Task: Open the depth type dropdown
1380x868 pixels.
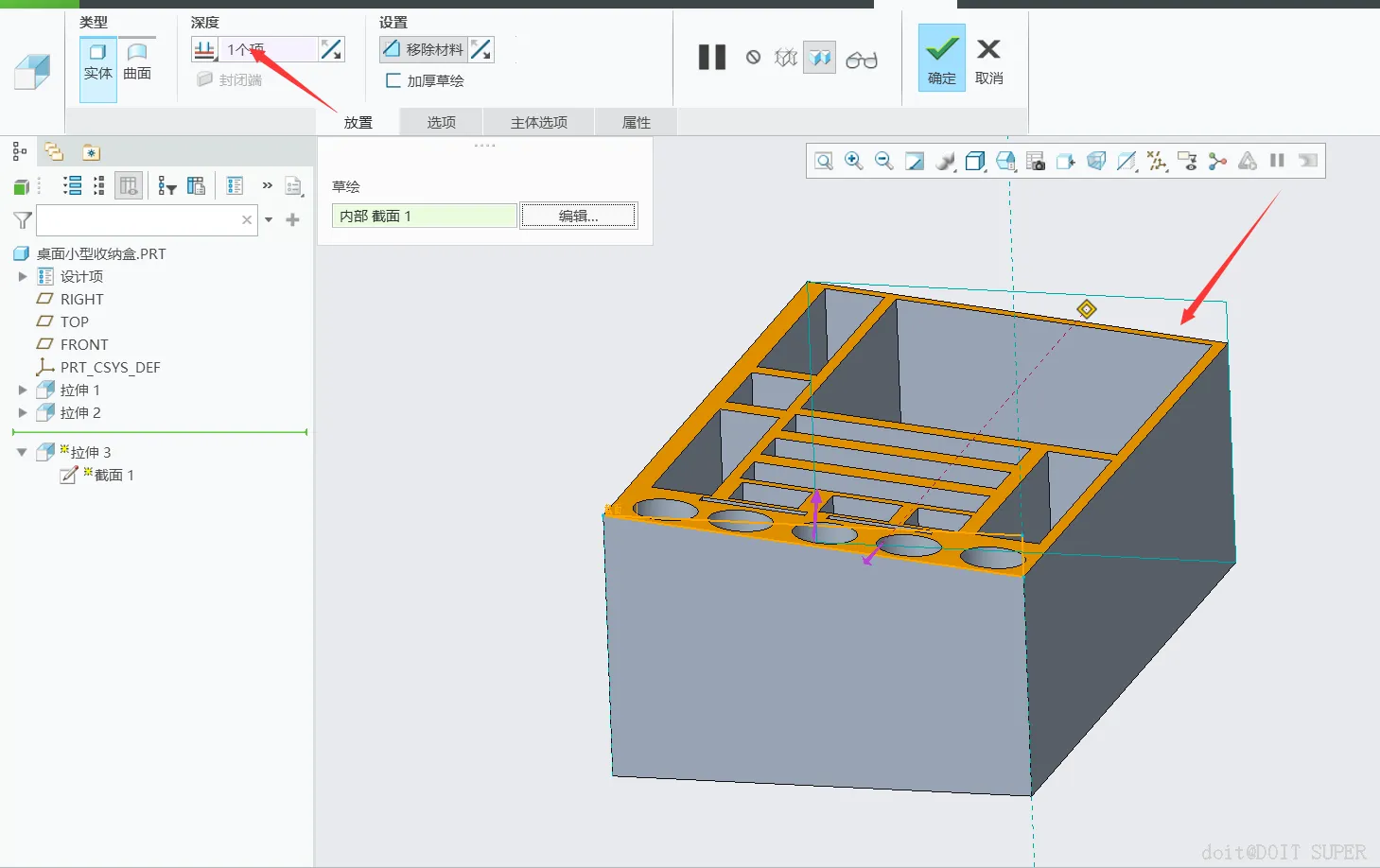Action: tap(205, 49)
